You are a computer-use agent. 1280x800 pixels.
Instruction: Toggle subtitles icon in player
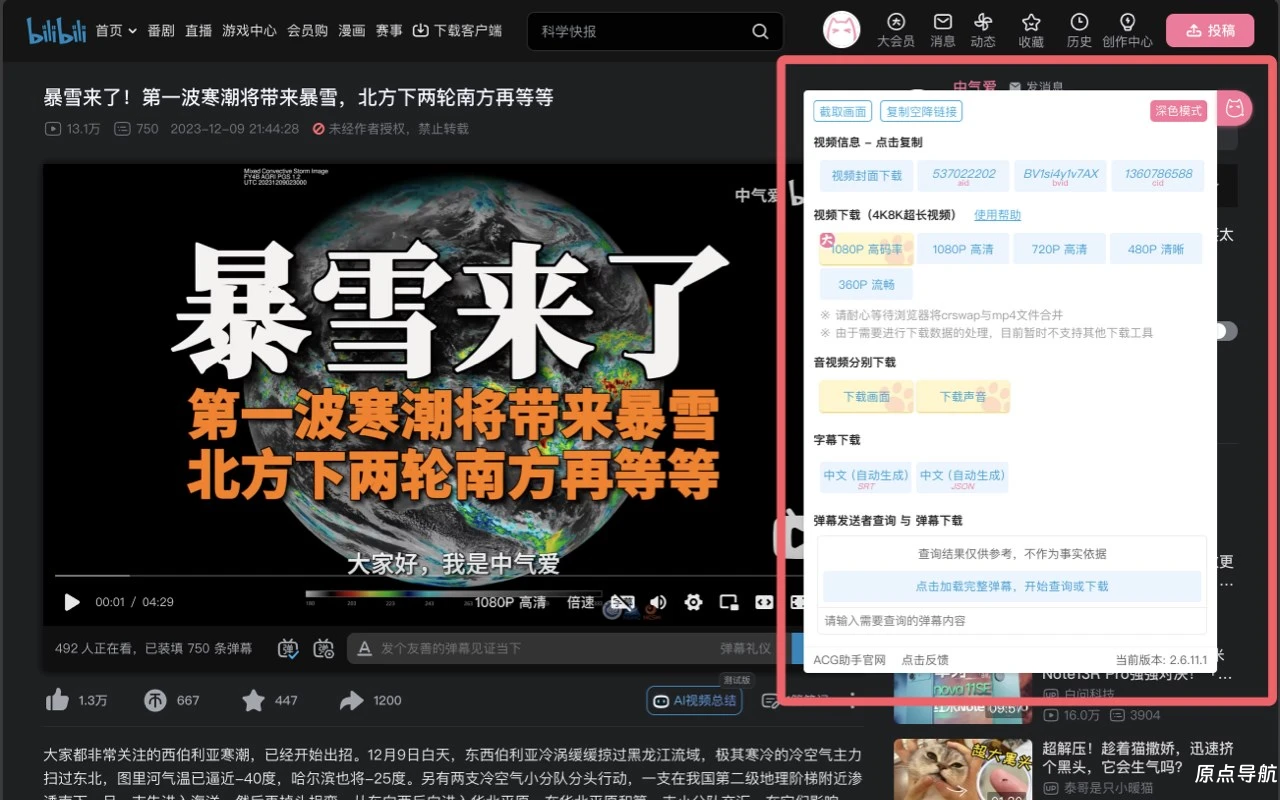point(622,602)
